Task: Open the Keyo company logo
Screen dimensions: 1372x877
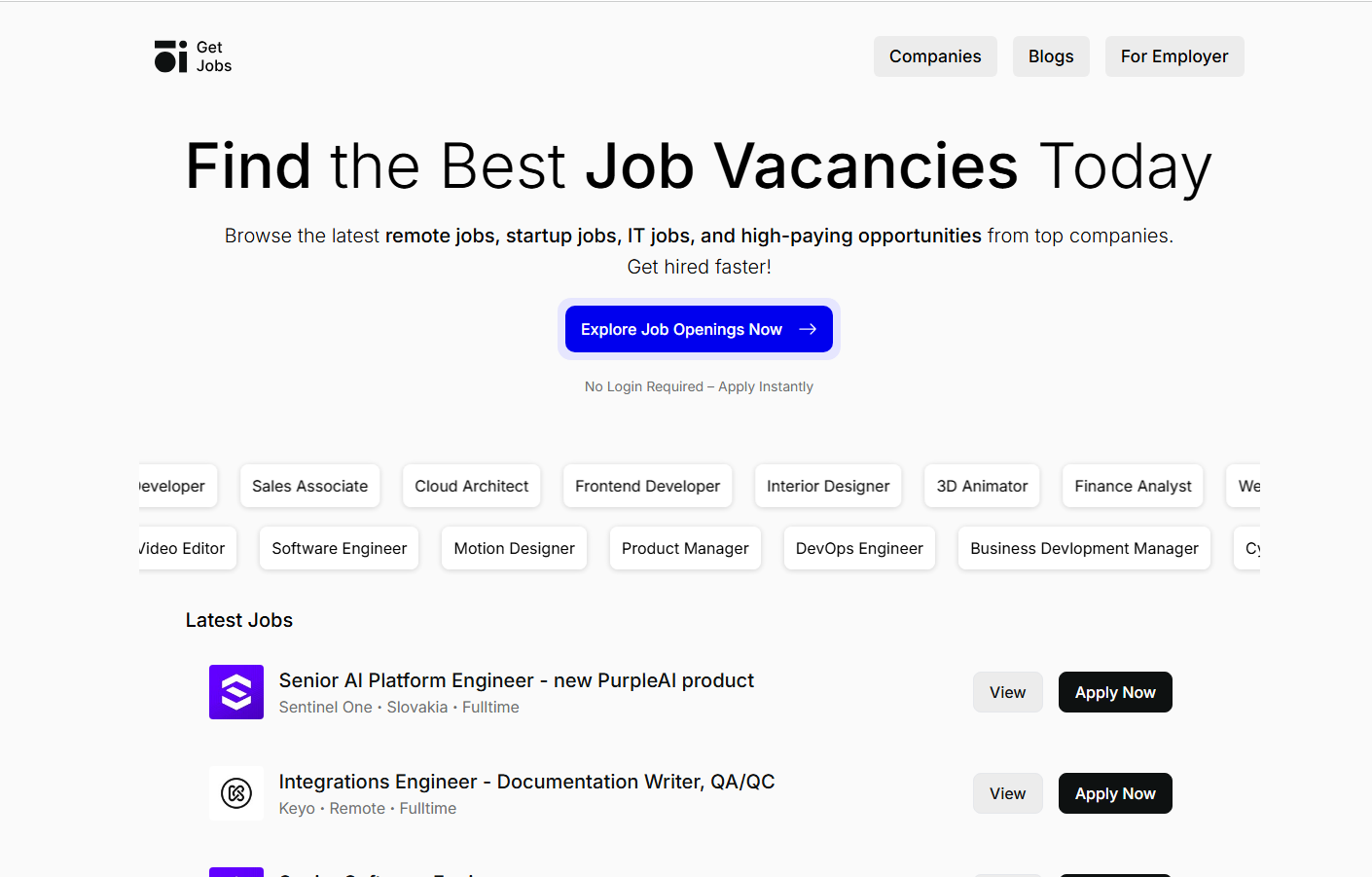Action: coord(236,793)
